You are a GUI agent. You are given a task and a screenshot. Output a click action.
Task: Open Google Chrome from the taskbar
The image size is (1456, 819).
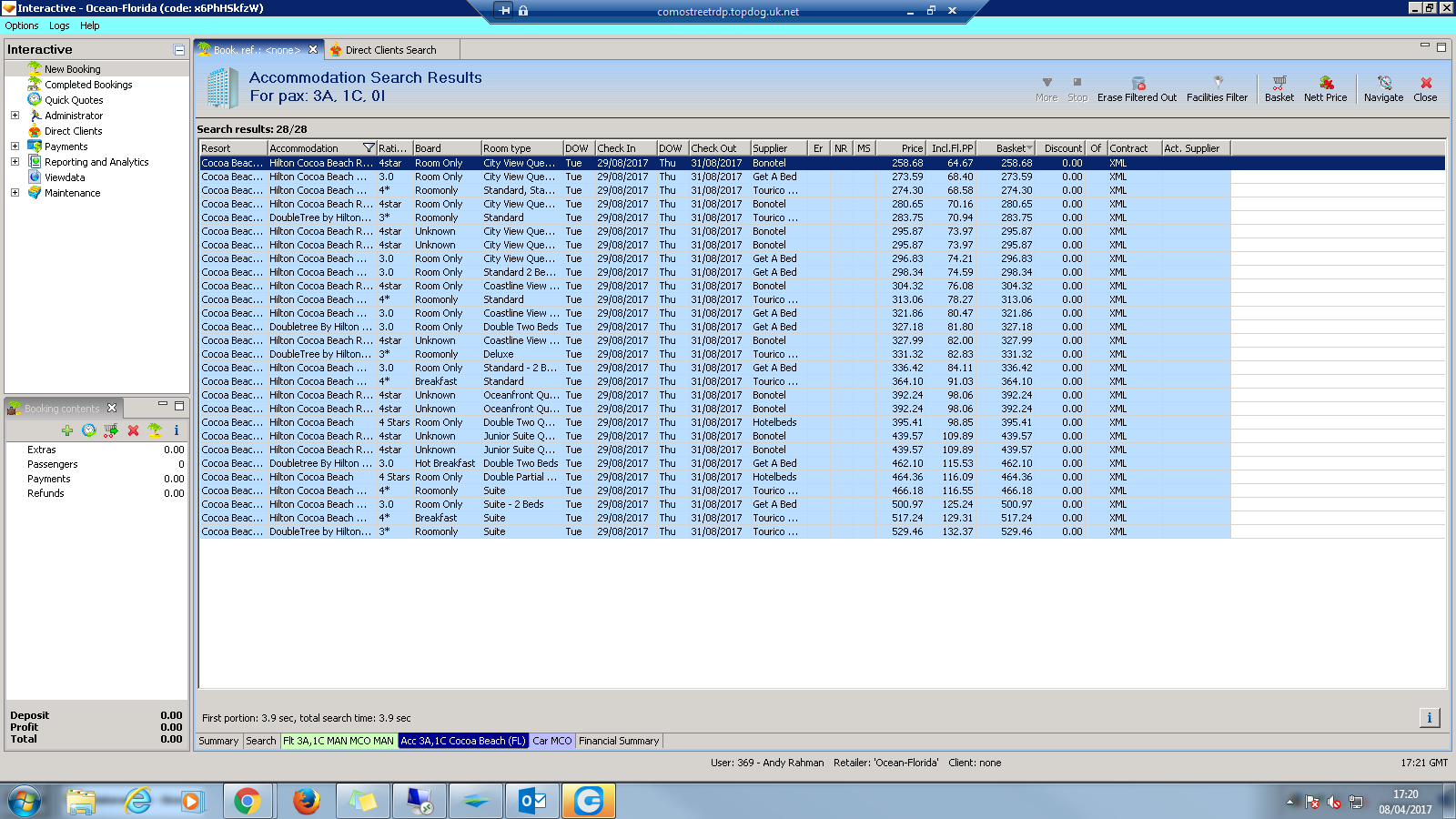[x=247, y=801]
